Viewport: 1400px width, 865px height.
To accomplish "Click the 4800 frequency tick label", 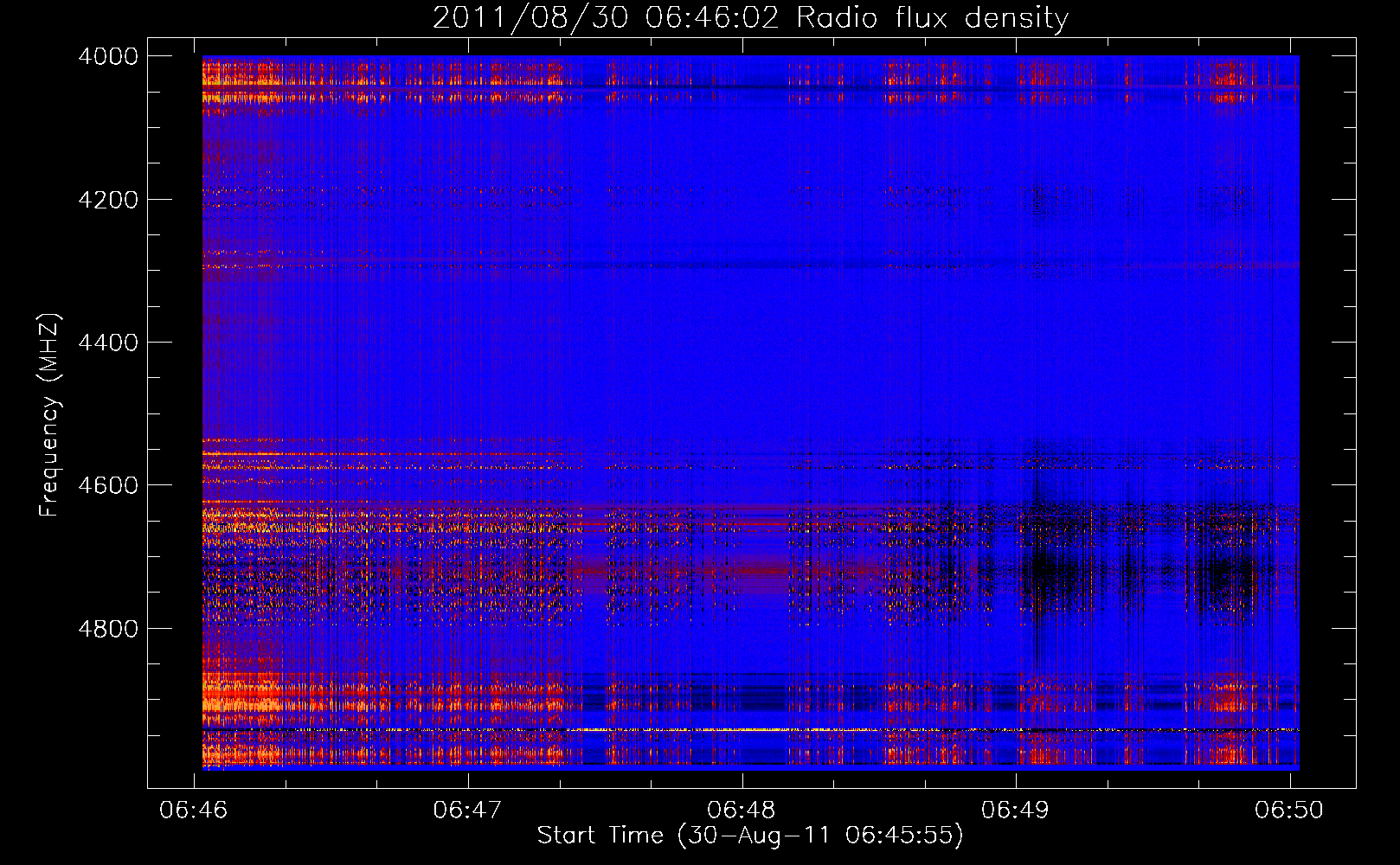I will tap(108, 629).
